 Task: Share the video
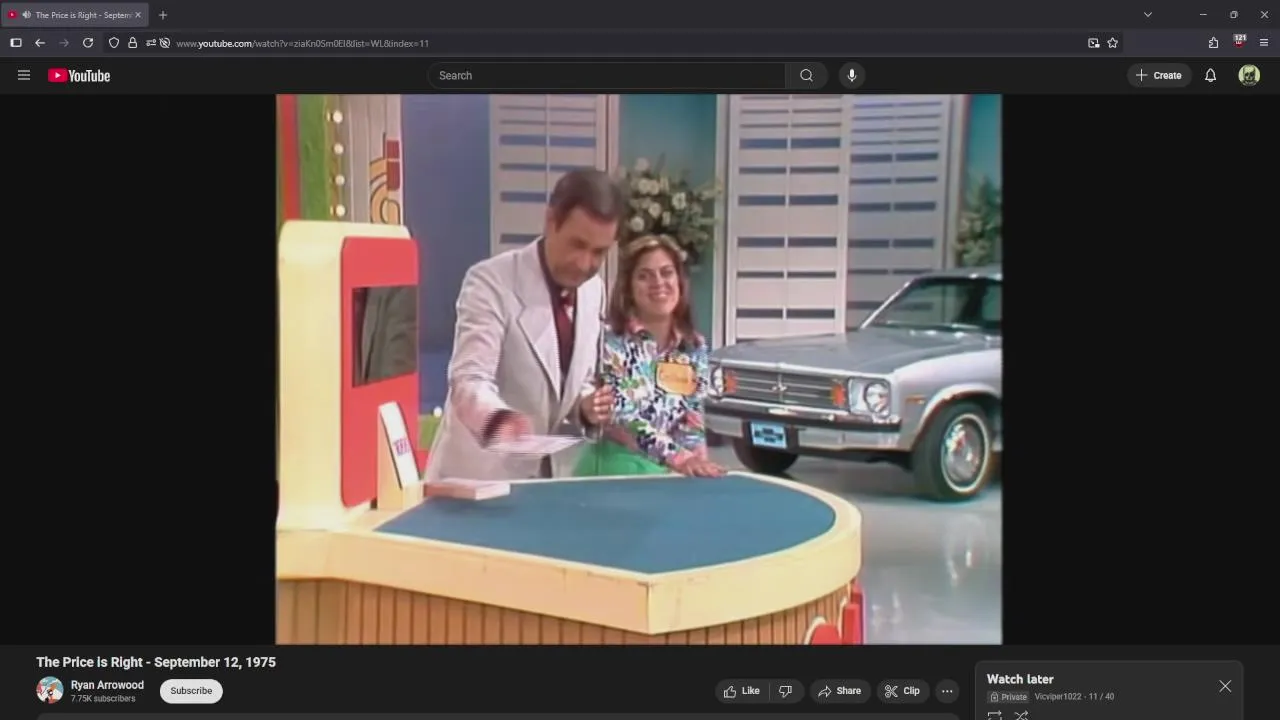coord(840,691)
